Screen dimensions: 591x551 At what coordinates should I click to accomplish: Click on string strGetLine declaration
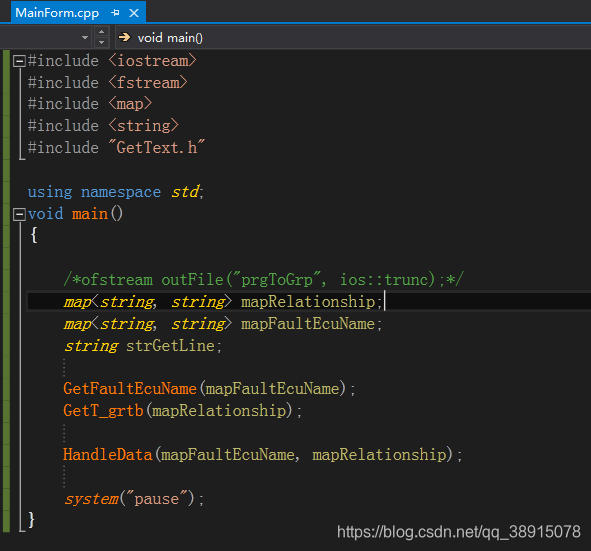(x=143, y=346)
